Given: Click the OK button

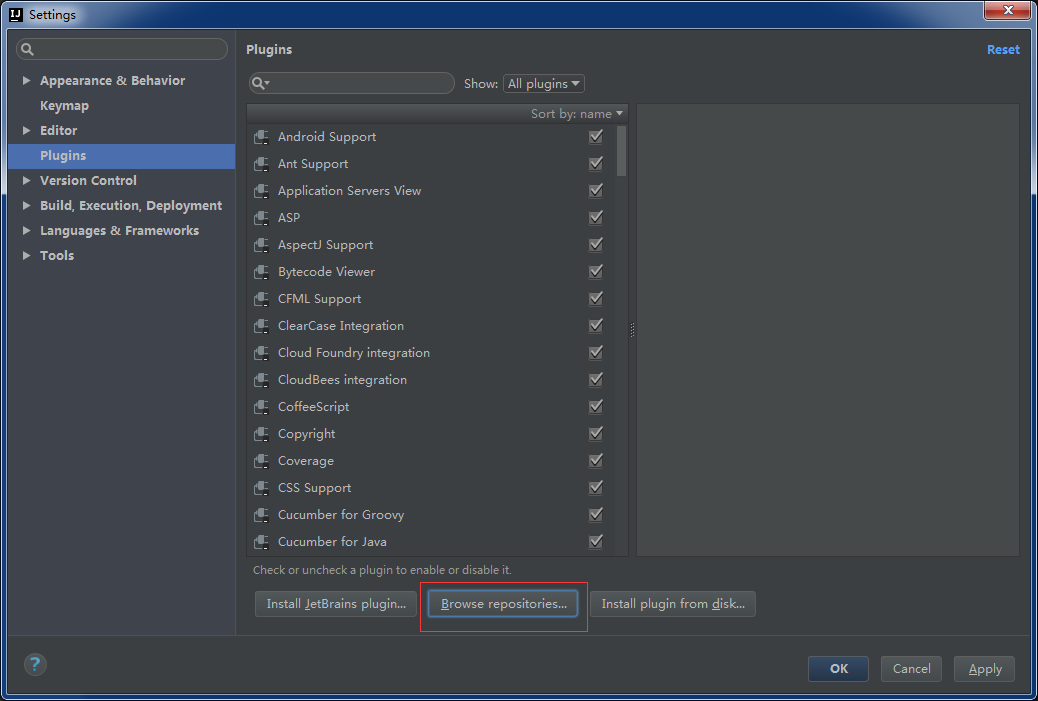Looking at the screenshot, I should click(838, 669).
